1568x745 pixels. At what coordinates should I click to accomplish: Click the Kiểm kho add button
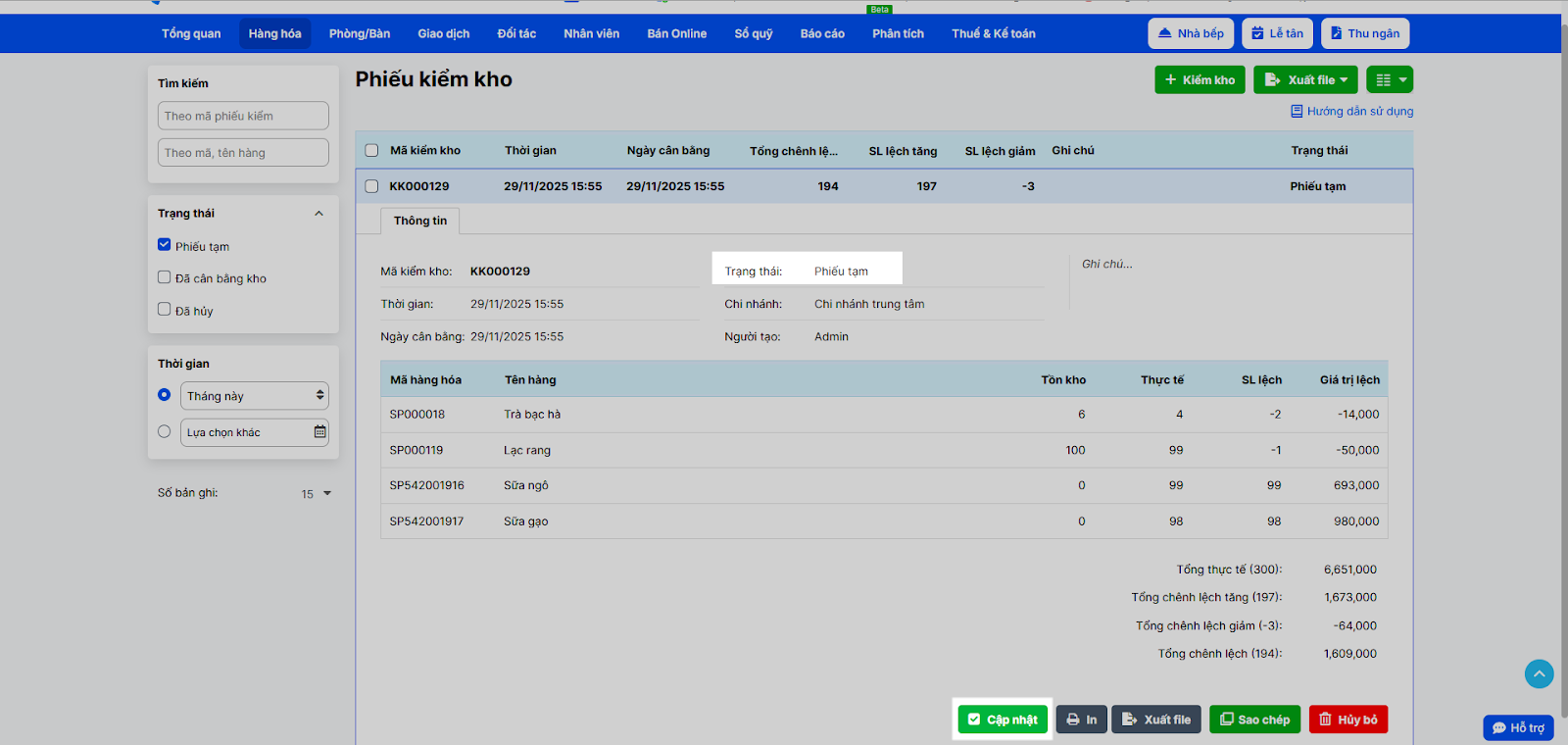pos(1200,79)
